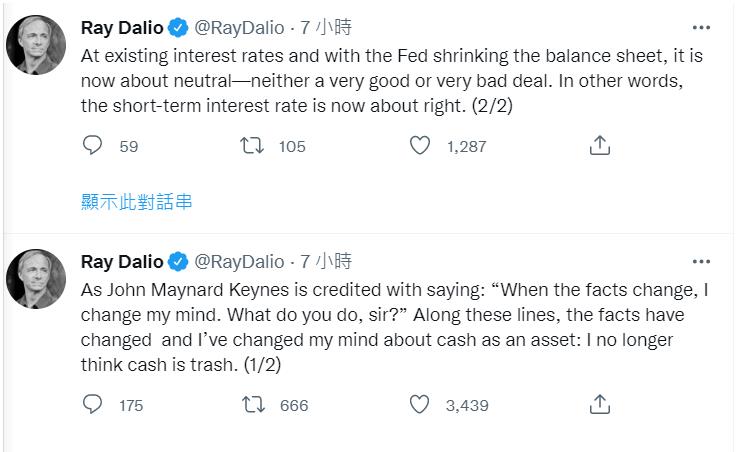The image size is (738, 452).
Task: Retweet the tweet with 666 retweets
Action: point(253,404)
